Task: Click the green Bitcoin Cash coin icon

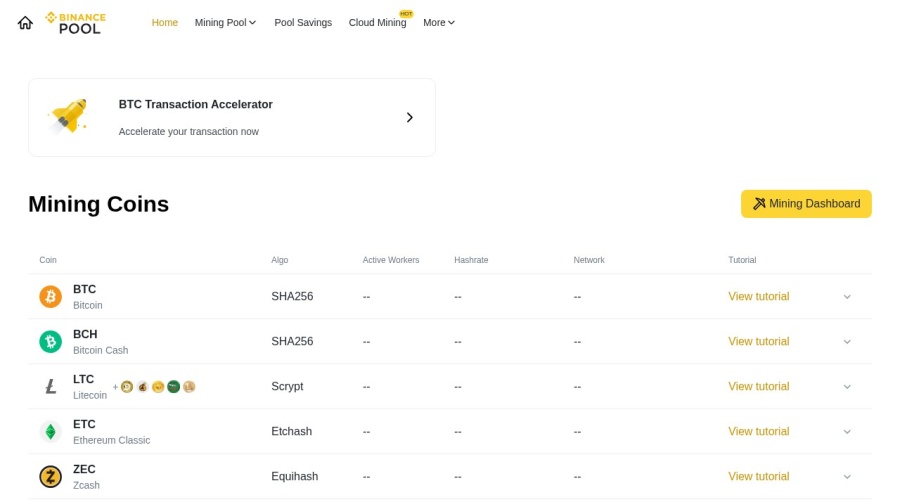Action: point(51,342)
